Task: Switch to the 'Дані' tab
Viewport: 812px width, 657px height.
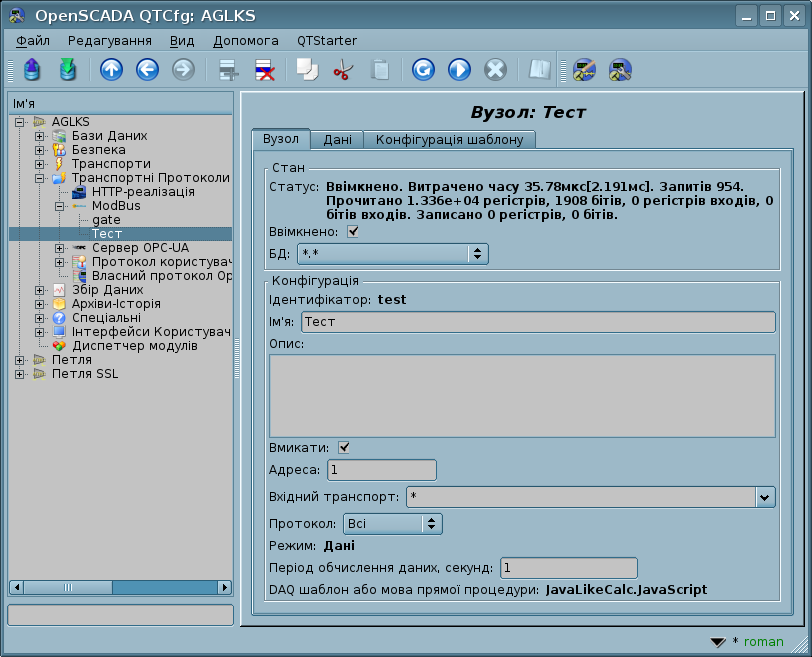Action: click(x=337, y=140)
